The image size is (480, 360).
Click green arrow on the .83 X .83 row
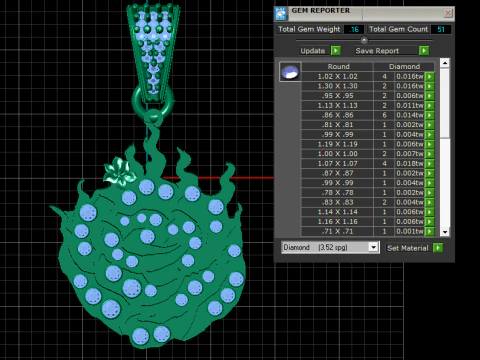[430, 202]
